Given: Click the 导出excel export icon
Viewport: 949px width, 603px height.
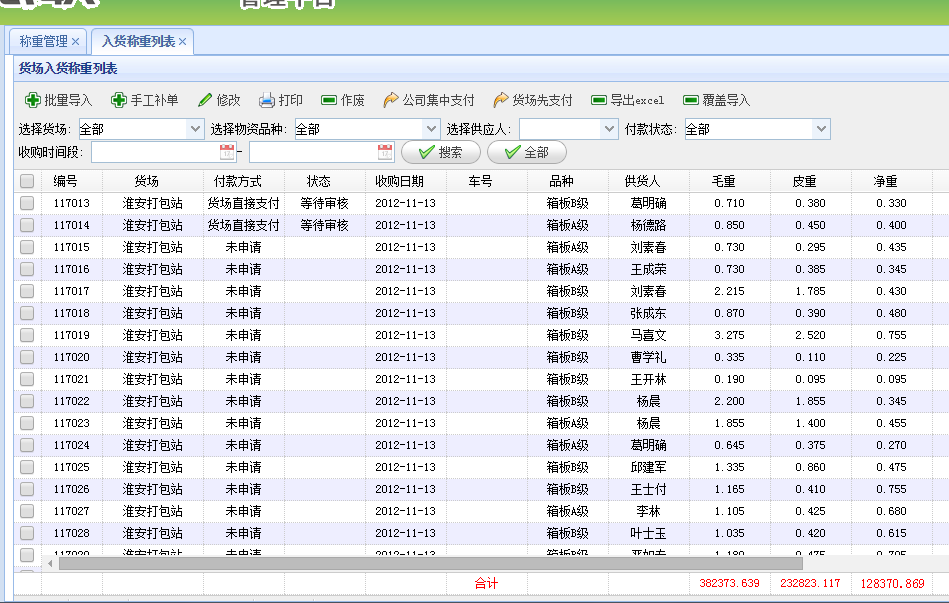Looking at the screenshot, I should pos(599,100).
